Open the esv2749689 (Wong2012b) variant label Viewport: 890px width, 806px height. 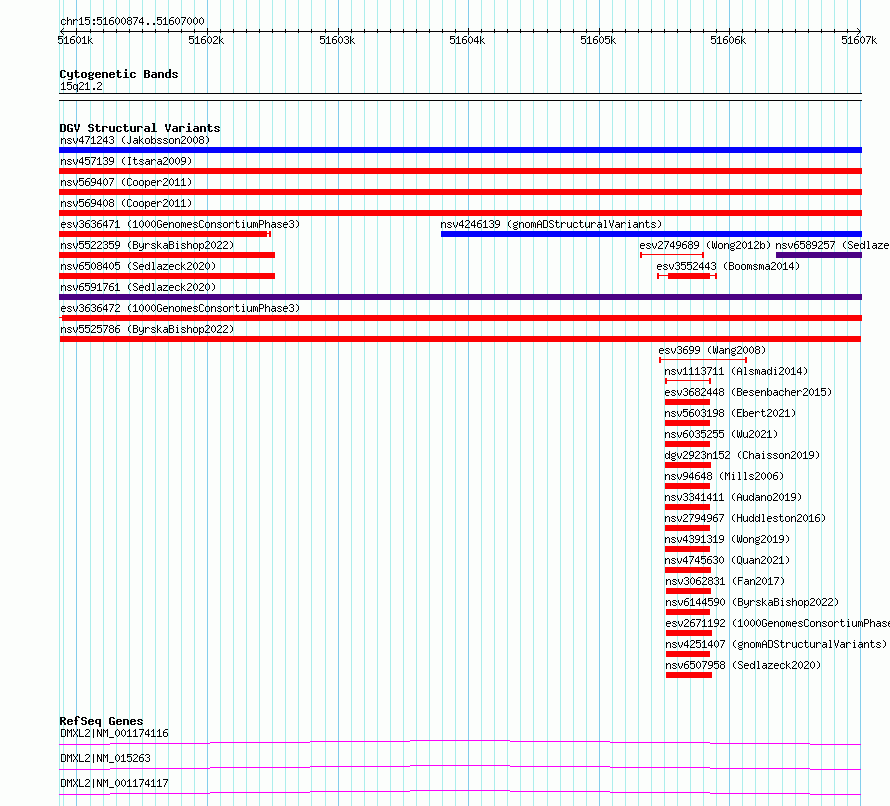click(x=705, y=245)
